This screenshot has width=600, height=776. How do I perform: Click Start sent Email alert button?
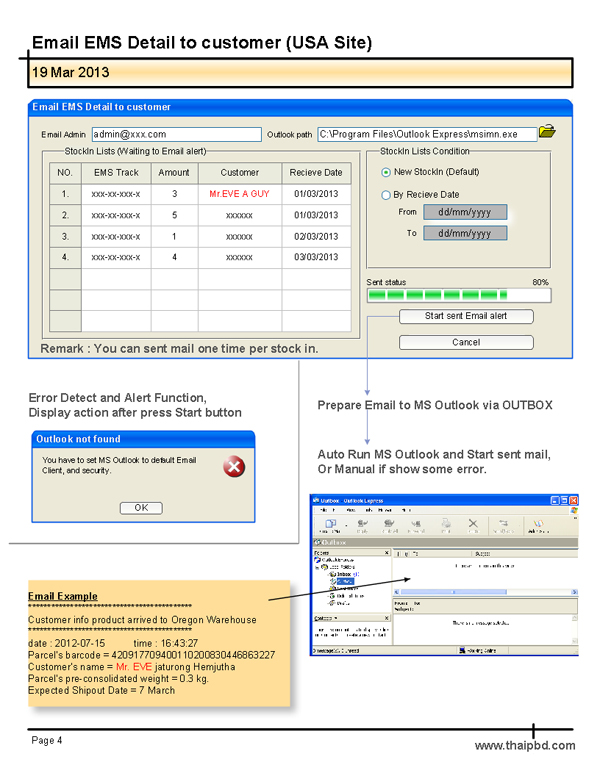tap(466, 316)
